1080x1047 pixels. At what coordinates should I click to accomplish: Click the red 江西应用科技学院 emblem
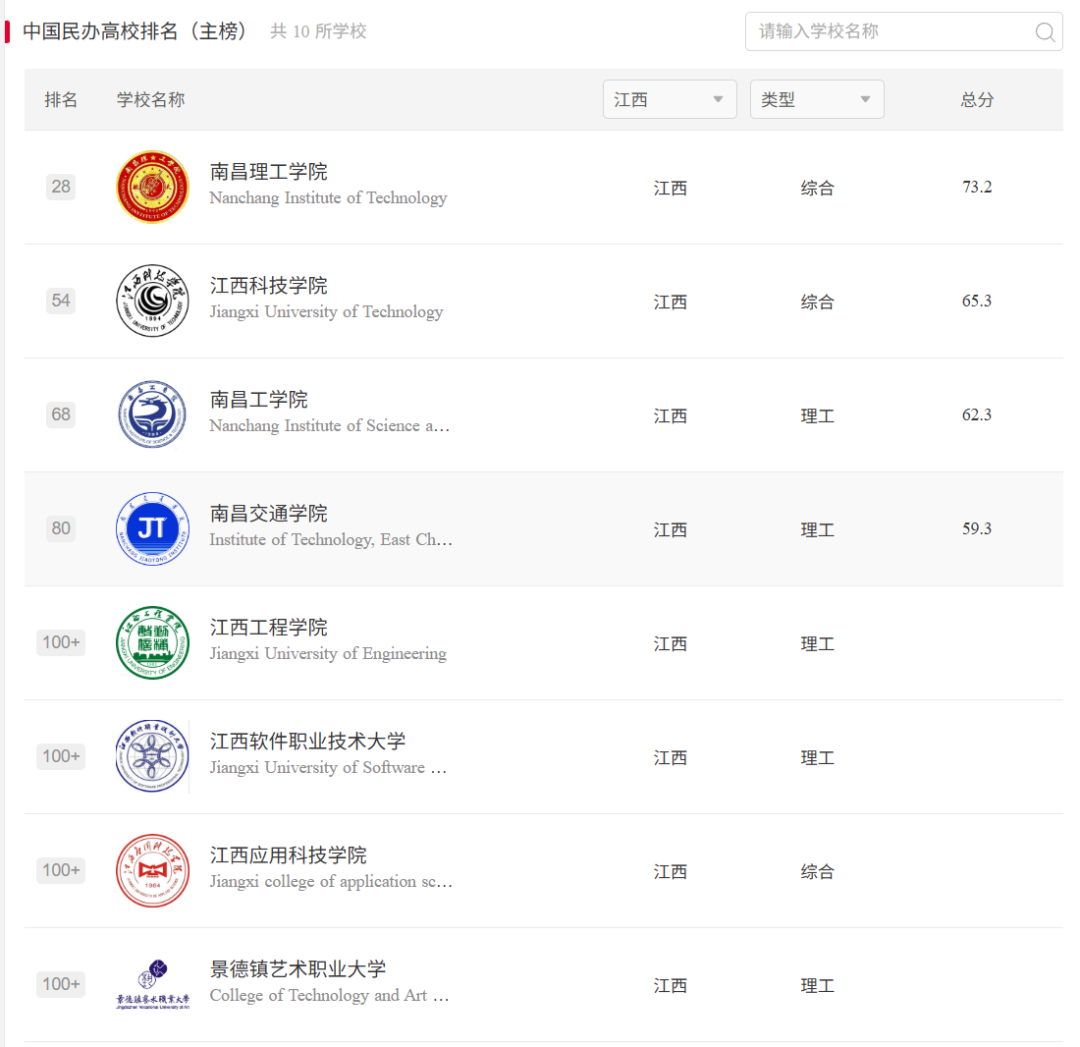coord(152,870)
